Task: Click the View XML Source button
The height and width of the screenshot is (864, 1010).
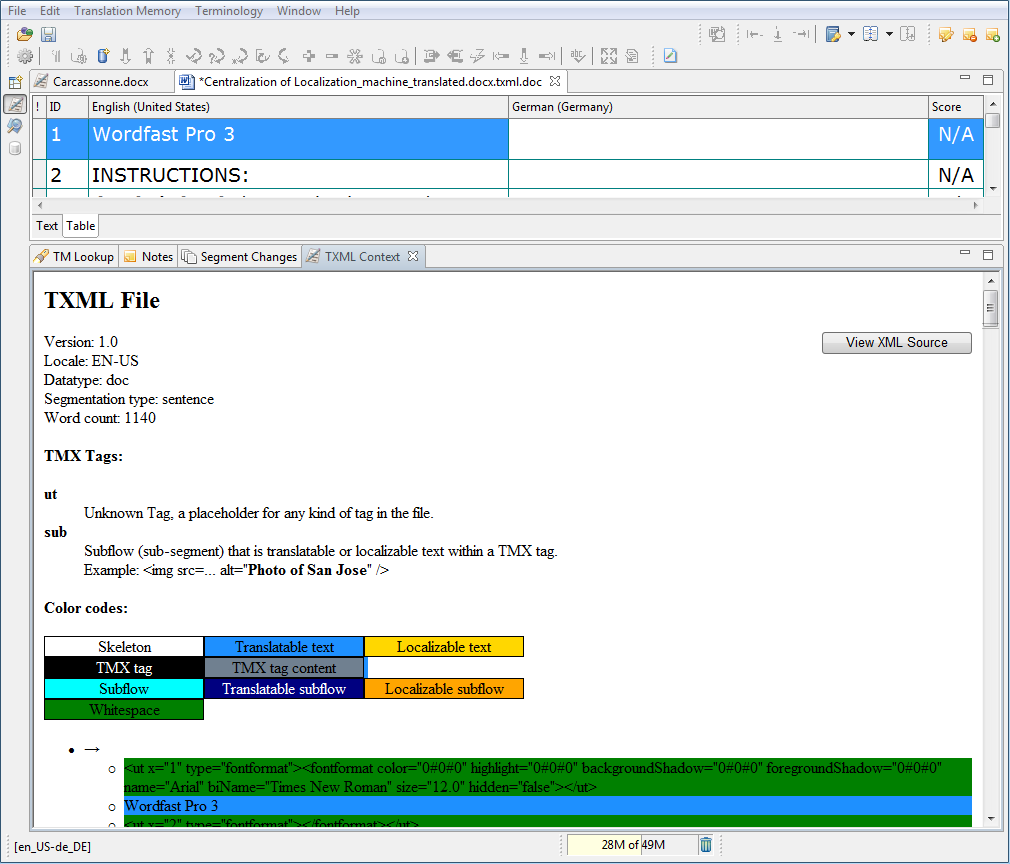Action: point(896,343)
